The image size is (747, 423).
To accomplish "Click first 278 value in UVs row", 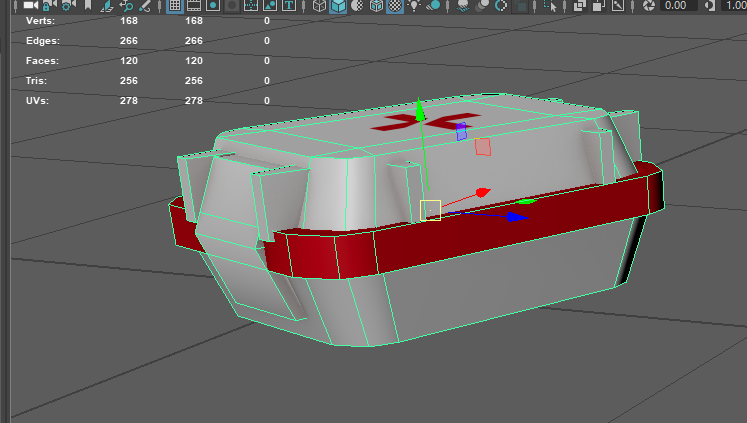I will tap(129, 101).
